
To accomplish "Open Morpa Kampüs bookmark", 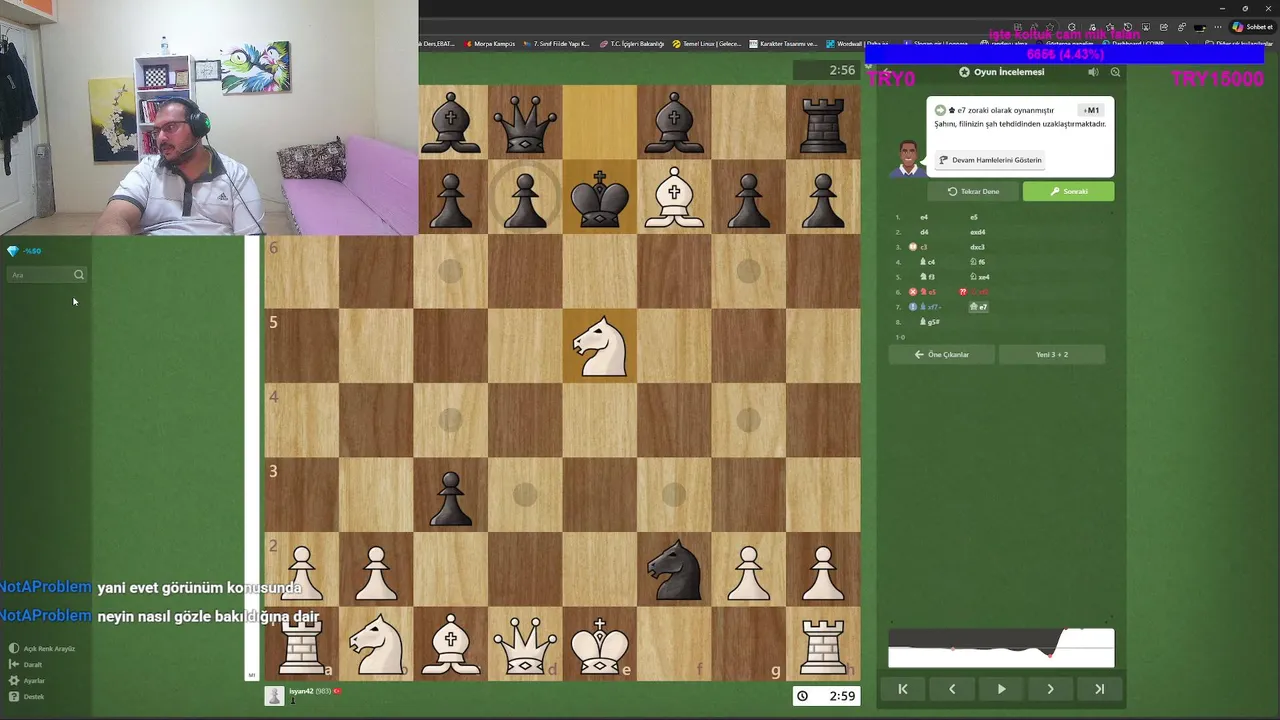I will [489, 44].
